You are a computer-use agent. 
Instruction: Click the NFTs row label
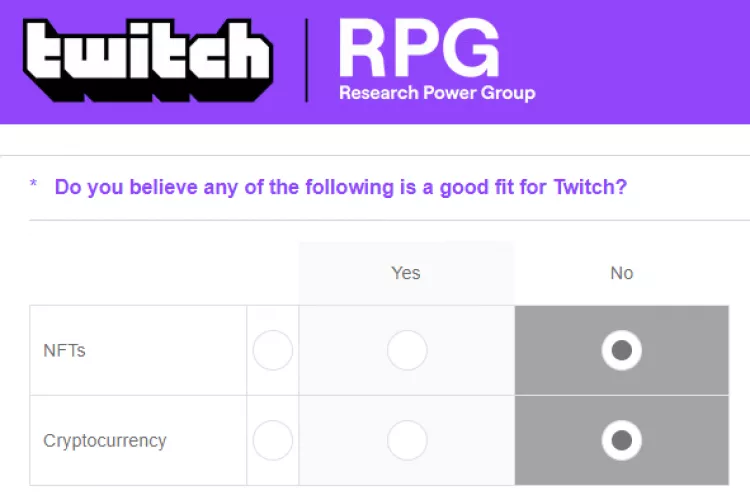click(65, 351)
